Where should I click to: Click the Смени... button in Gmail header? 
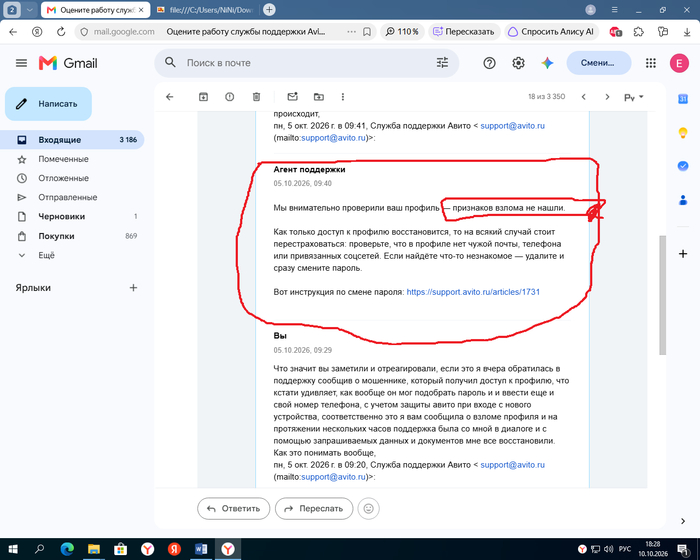[599, 63]
